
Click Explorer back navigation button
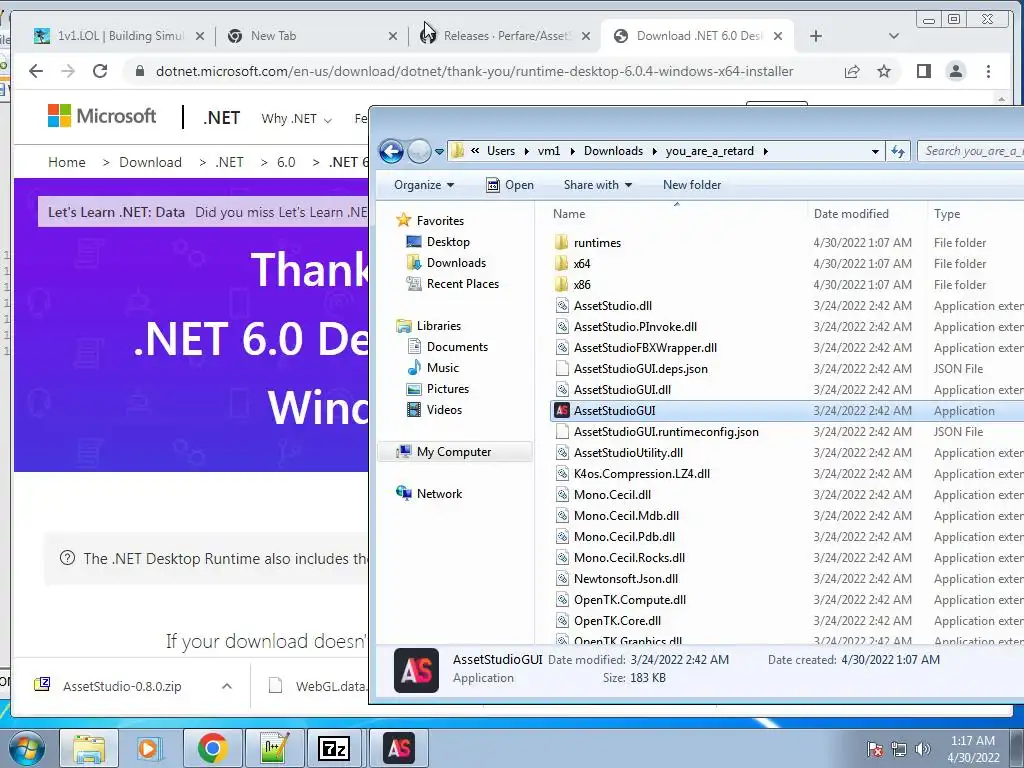[391, 152]
